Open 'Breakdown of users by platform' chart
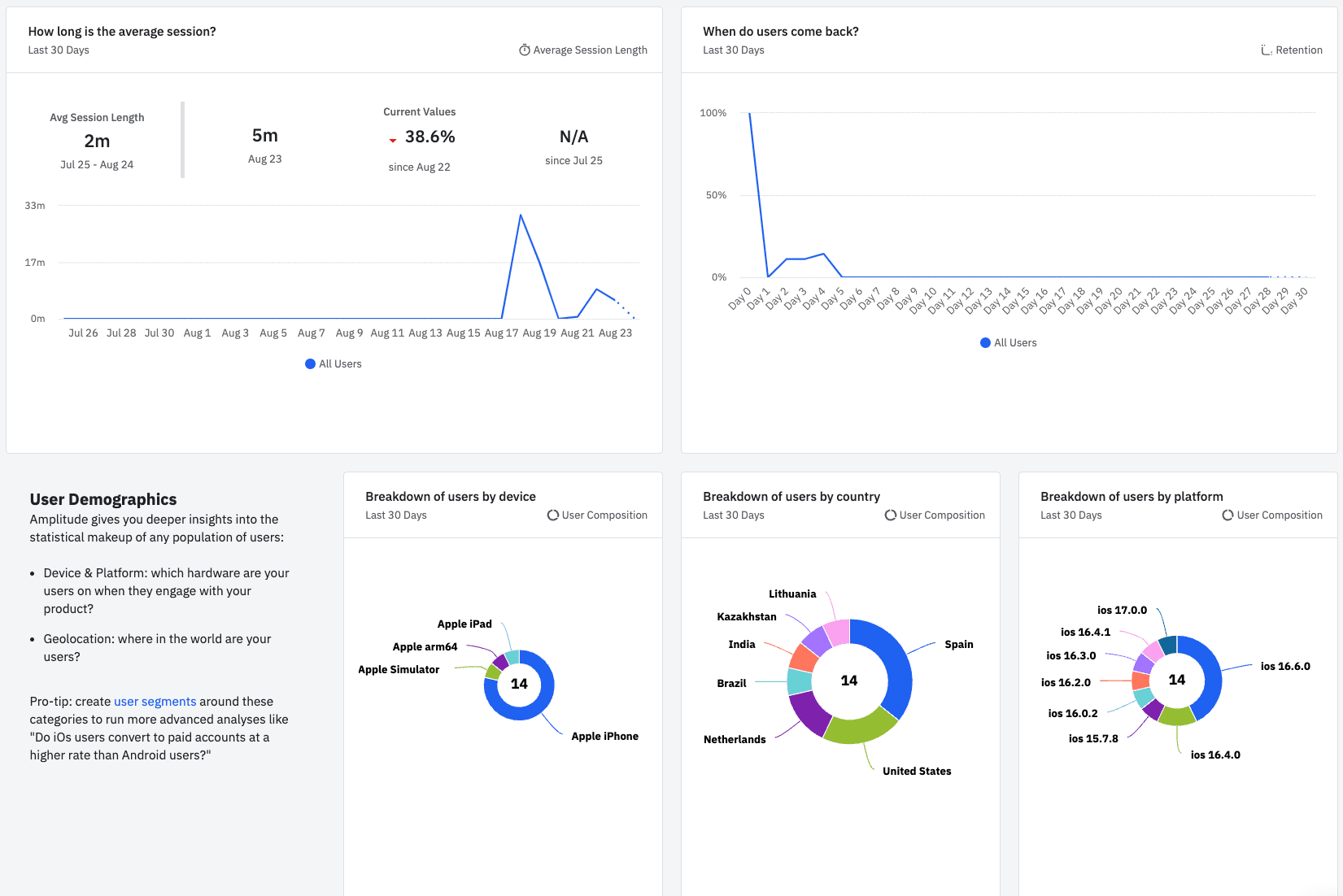 click(x=1131, y=497)
